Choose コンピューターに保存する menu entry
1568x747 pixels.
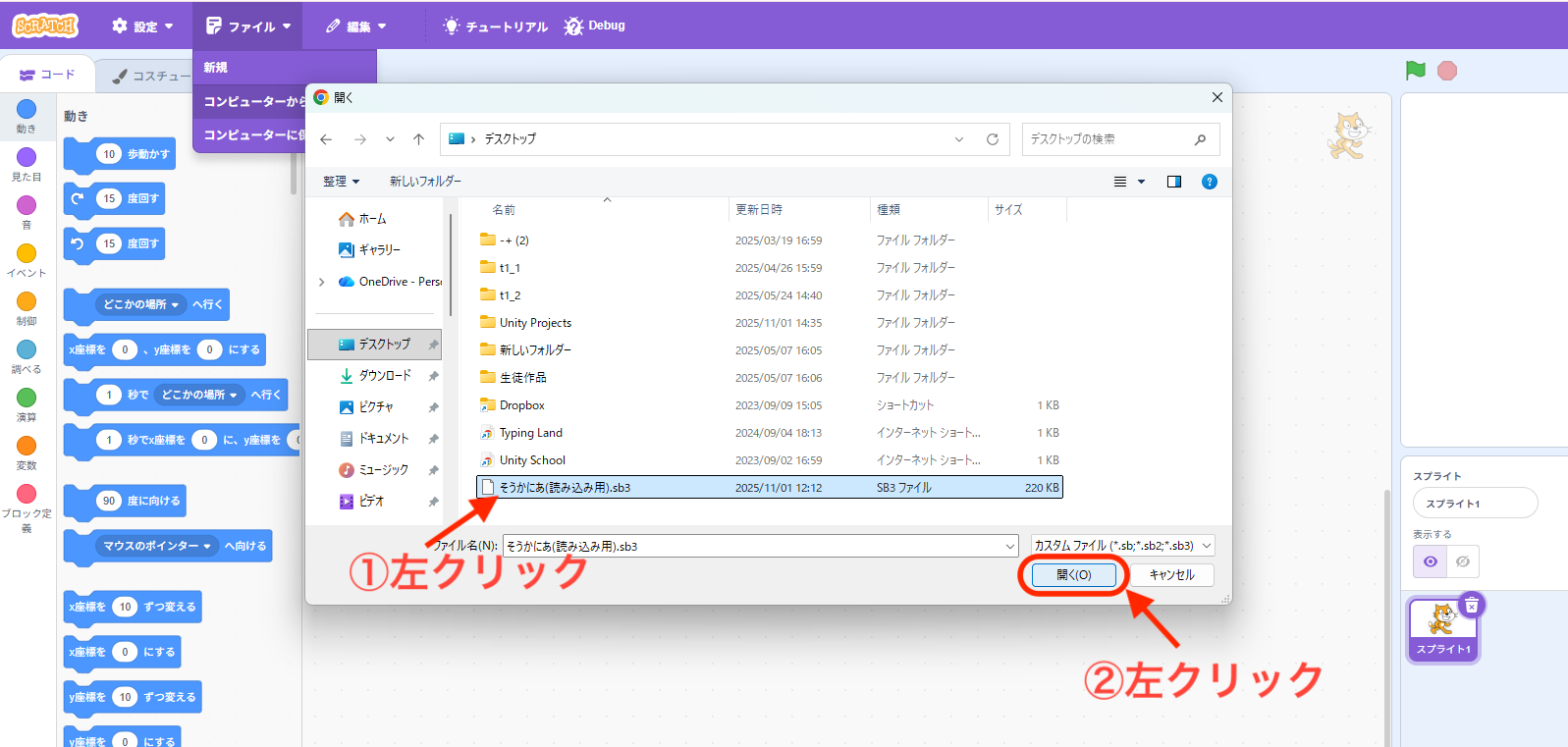(x=250, y=135)
